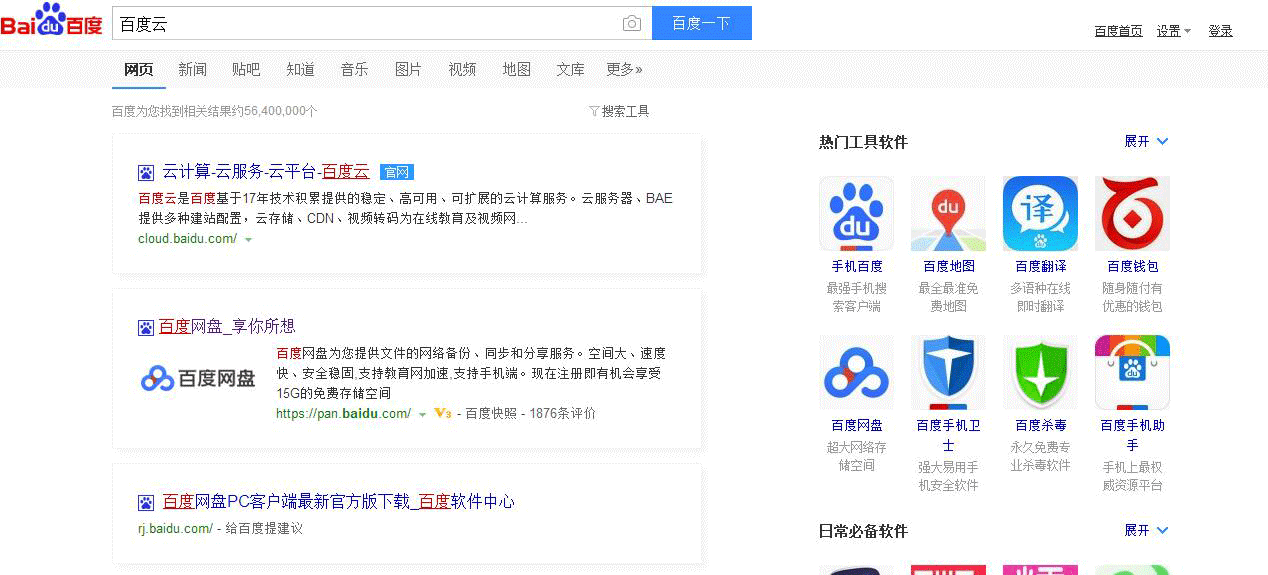Click the 登录 link

pyautogui.click(x=1220, y=31)
